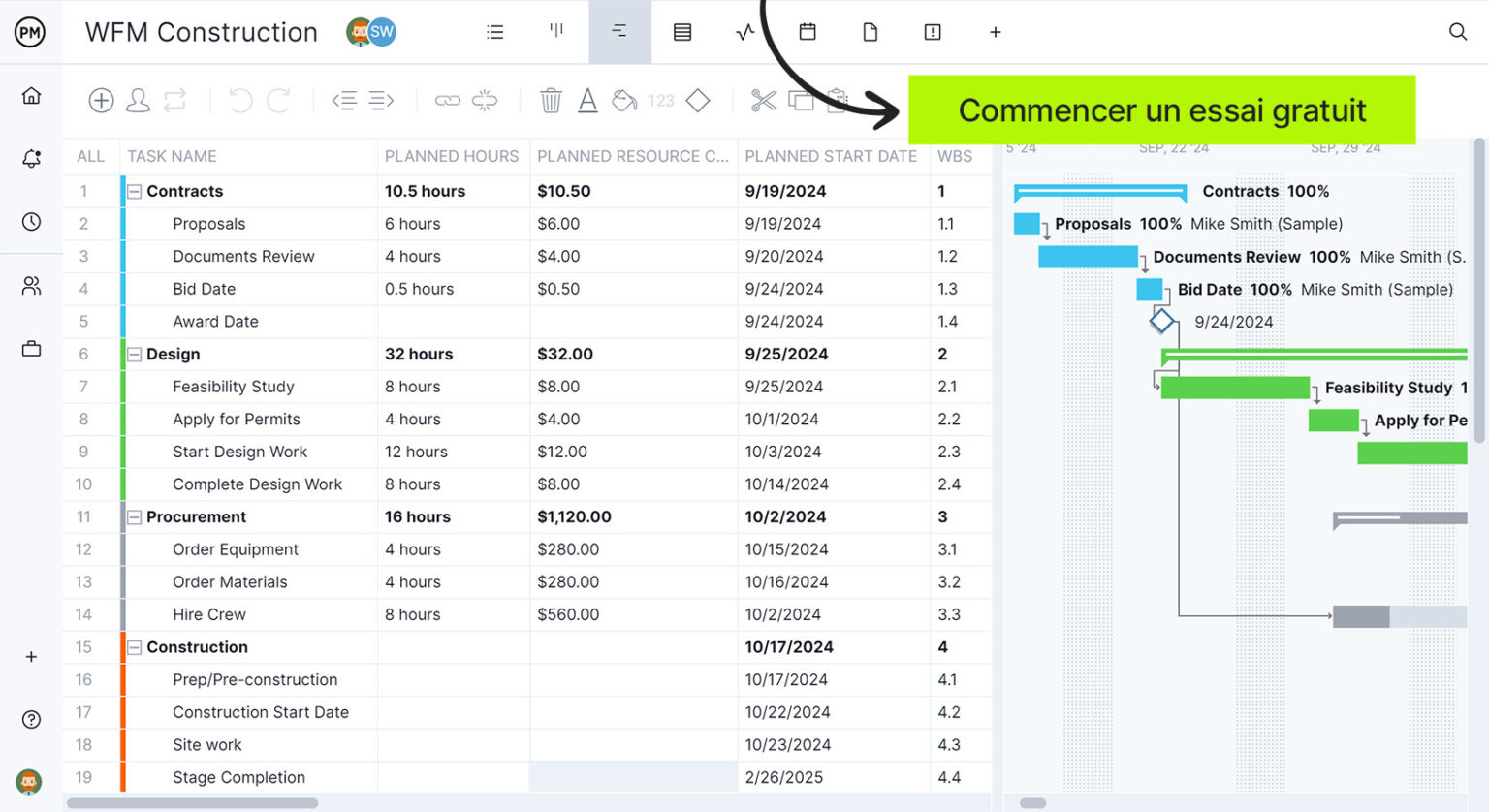
Task: Open the Dashboard pulse view tab
Action: 744,32
